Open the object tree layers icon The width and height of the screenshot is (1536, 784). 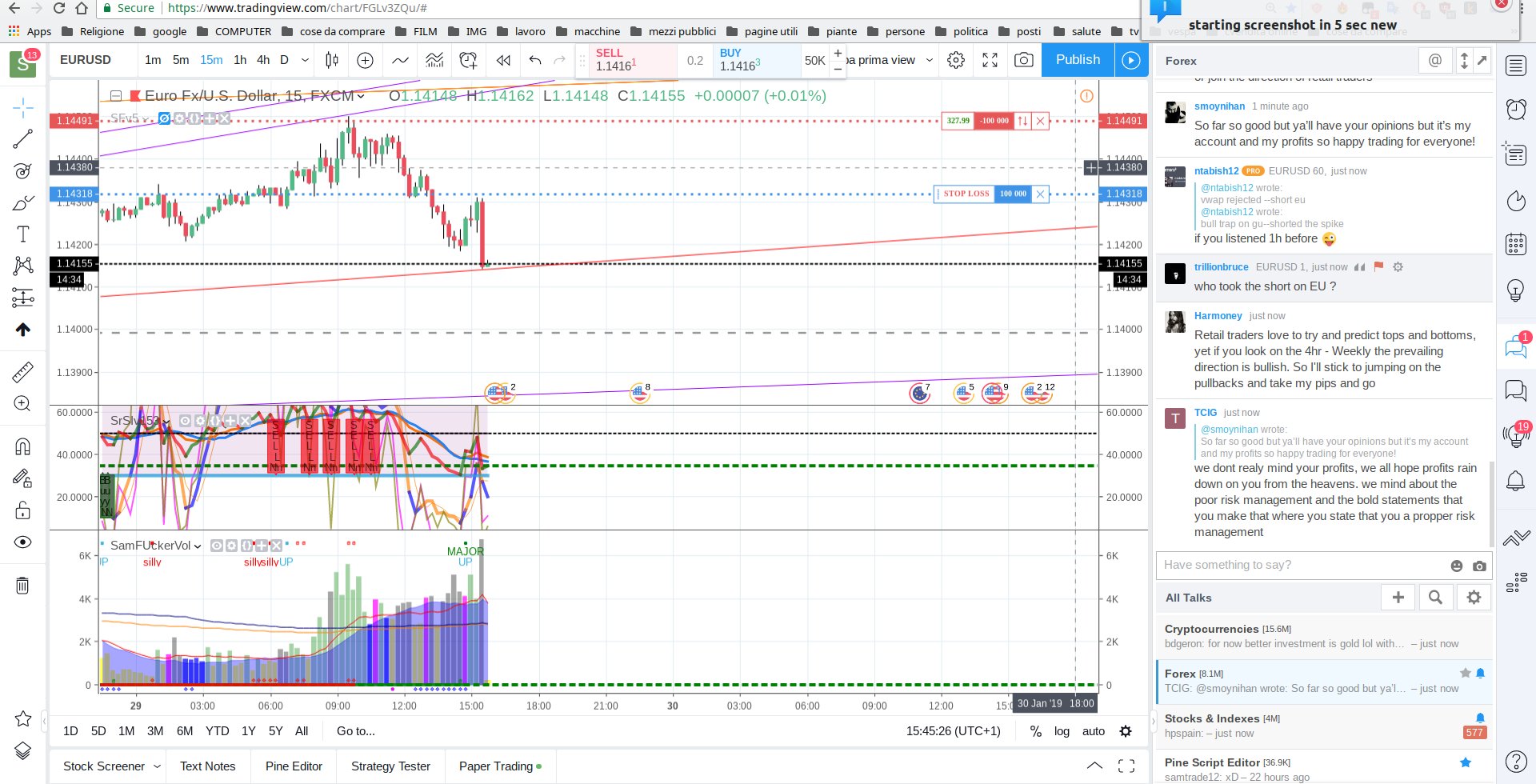point(23,750)
